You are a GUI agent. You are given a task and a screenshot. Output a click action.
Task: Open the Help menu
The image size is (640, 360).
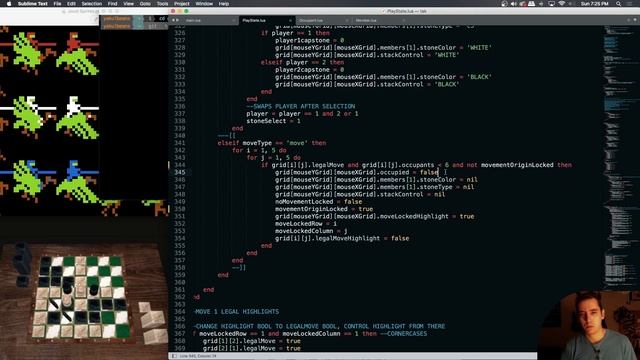[224, 4]
